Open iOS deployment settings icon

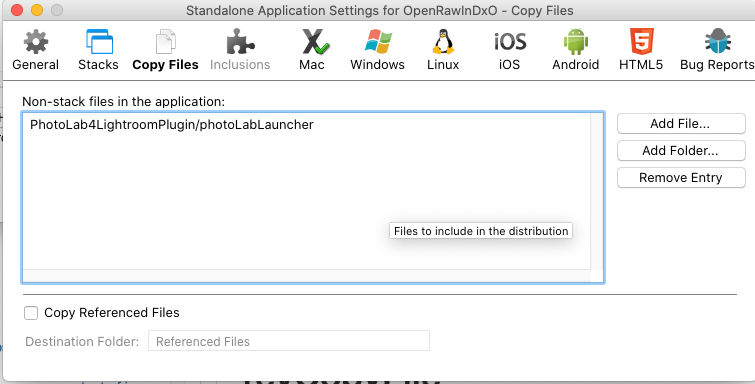(x=509, y=42)
